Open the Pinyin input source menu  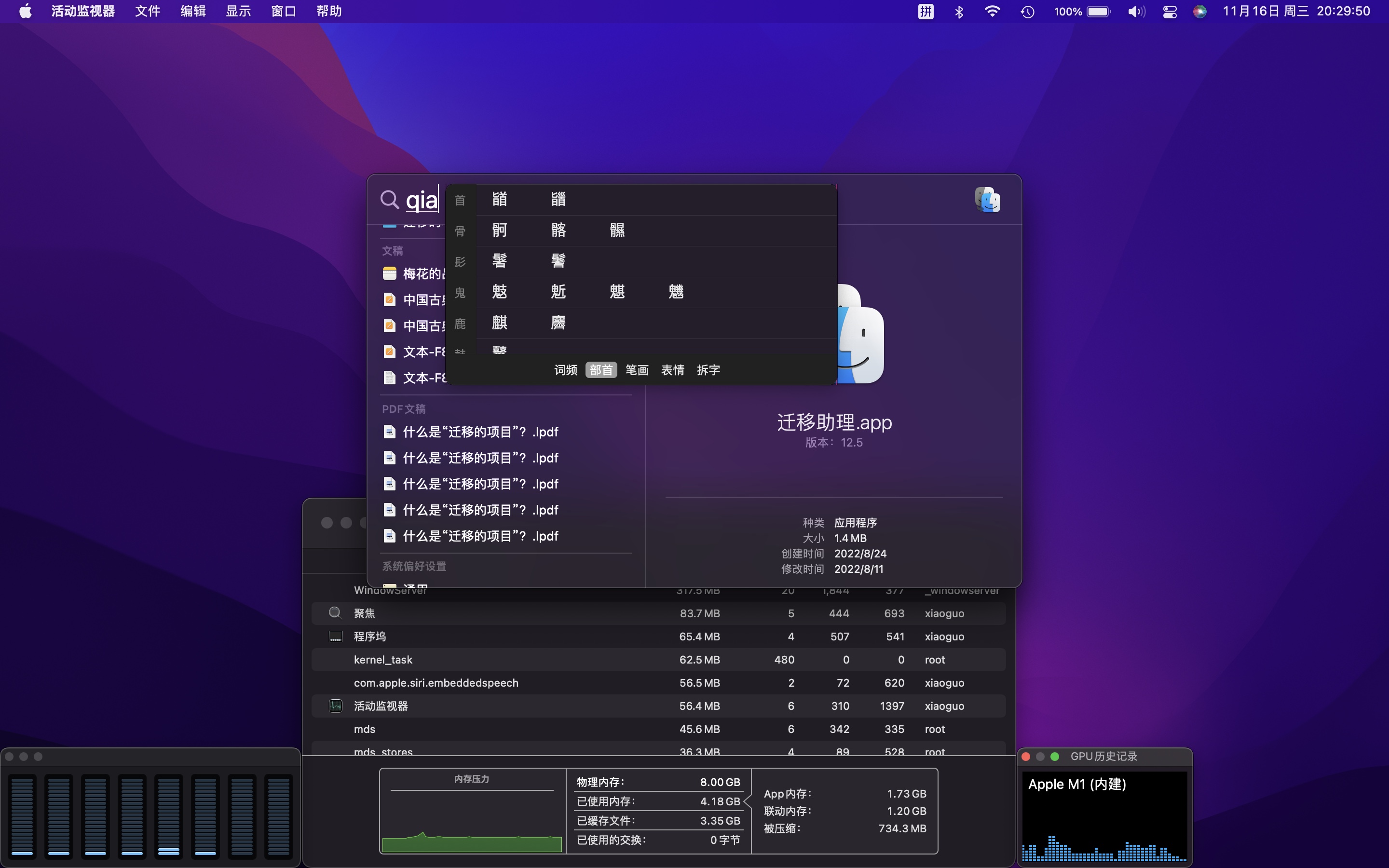click(x=925, y=12)
